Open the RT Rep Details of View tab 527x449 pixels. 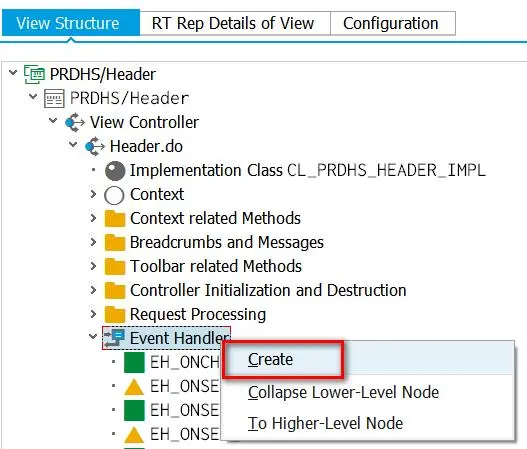[235, 24]
